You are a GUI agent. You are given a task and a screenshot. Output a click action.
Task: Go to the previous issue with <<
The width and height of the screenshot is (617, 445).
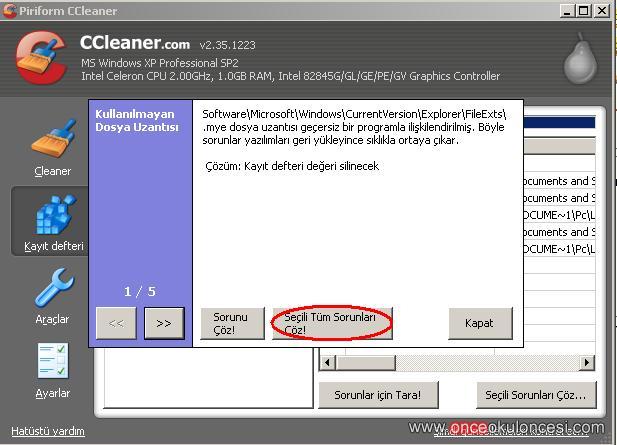point(116,323)
